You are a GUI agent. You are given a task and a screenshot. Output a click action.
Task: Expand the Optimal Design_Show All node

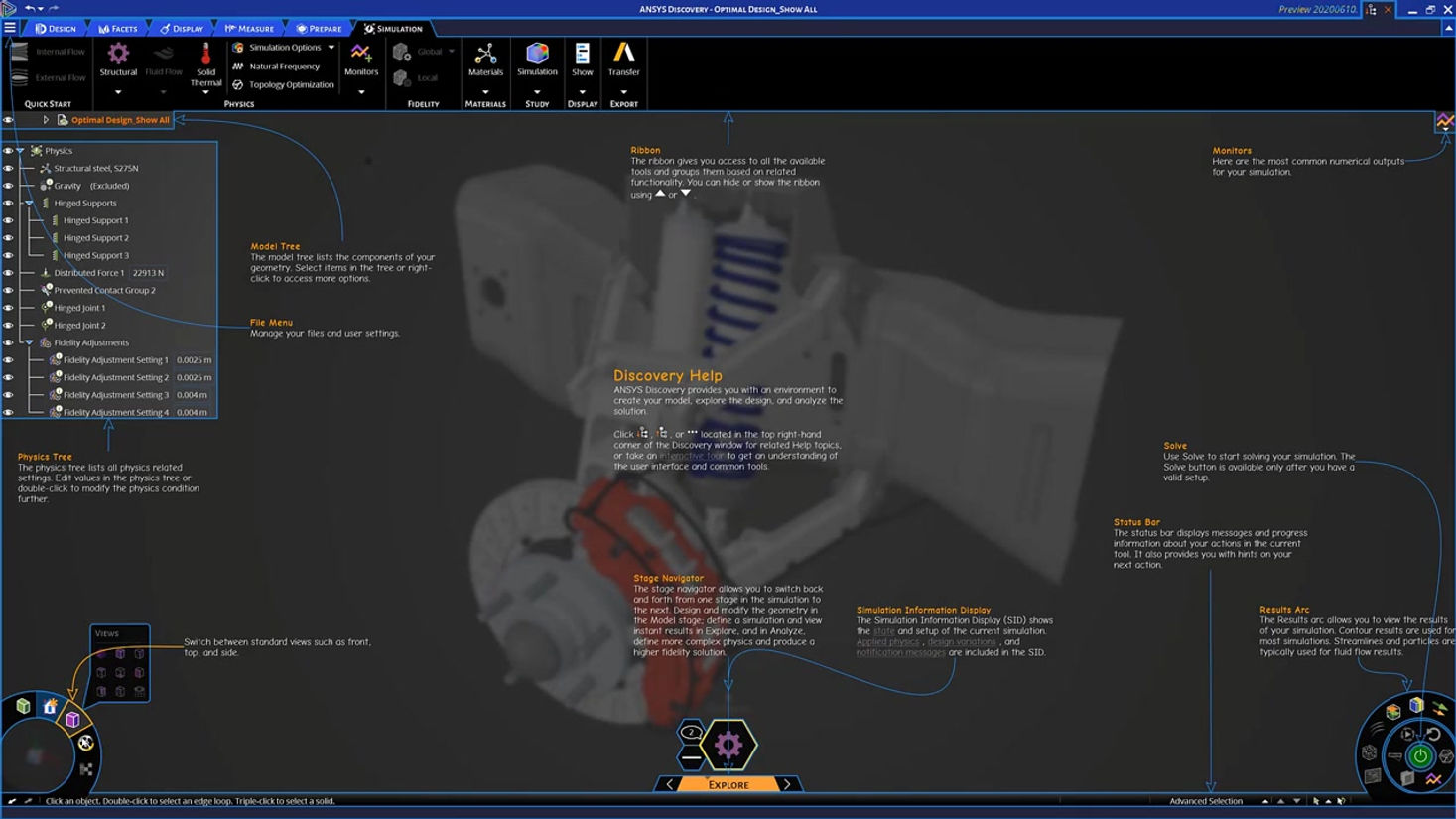[46, 120]
